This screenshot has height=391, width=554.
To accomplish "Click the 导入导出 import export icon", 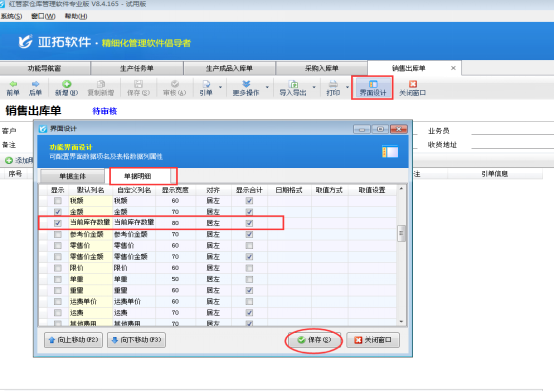I will pos(293,84).
